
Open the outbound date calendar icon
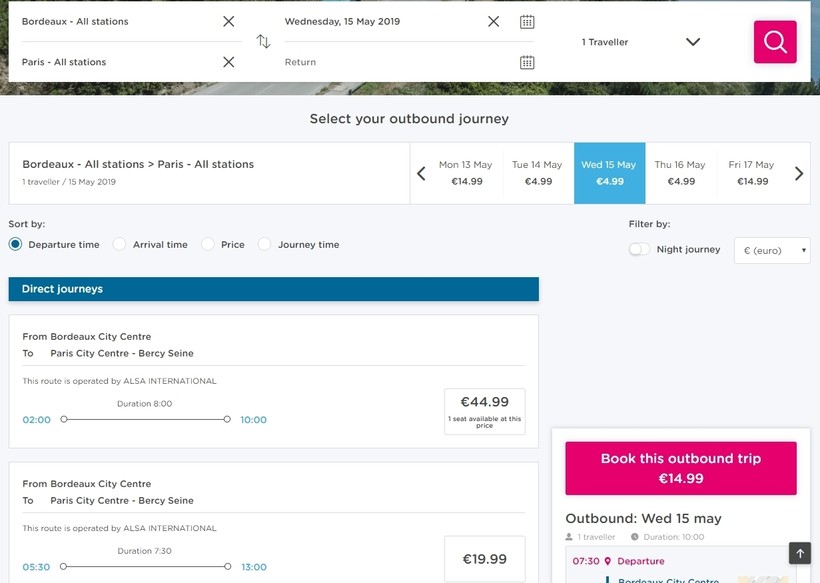point(527,22)
